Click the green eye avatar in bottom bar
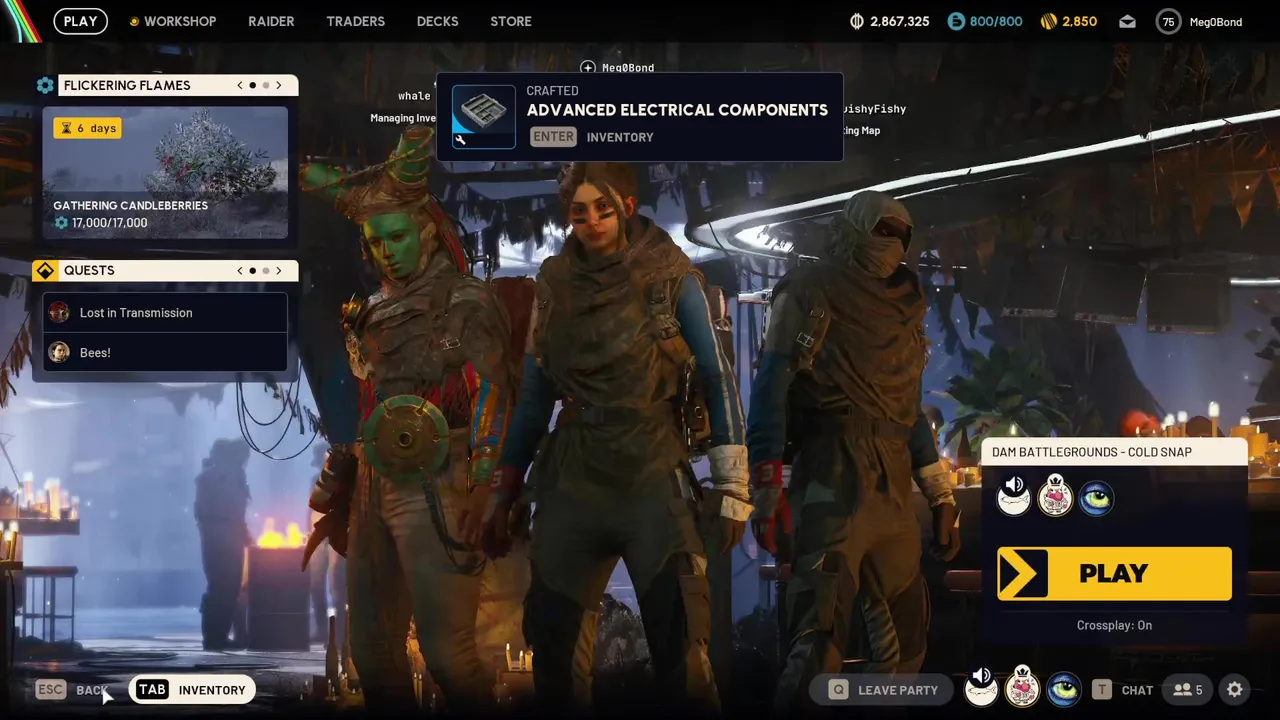1280x720 pixels. point(1063,689)
